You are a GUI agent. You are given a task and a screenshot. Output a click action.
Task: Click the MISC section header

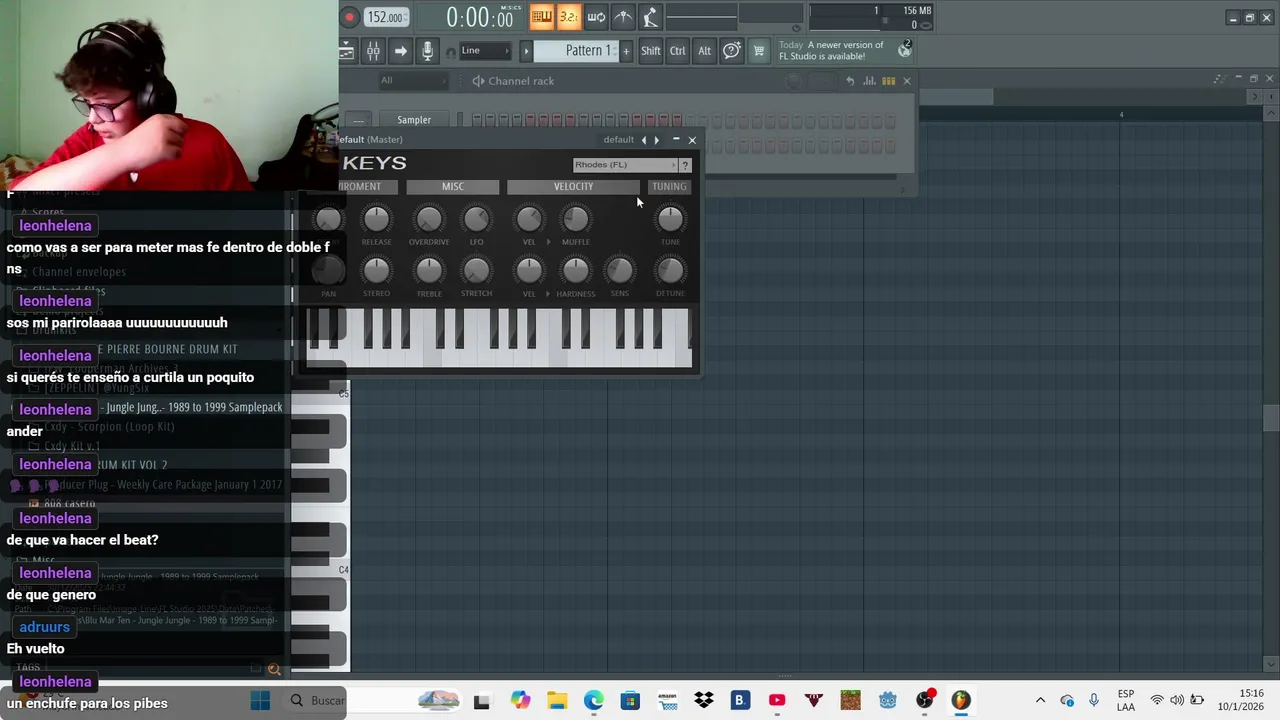(453, 187)
